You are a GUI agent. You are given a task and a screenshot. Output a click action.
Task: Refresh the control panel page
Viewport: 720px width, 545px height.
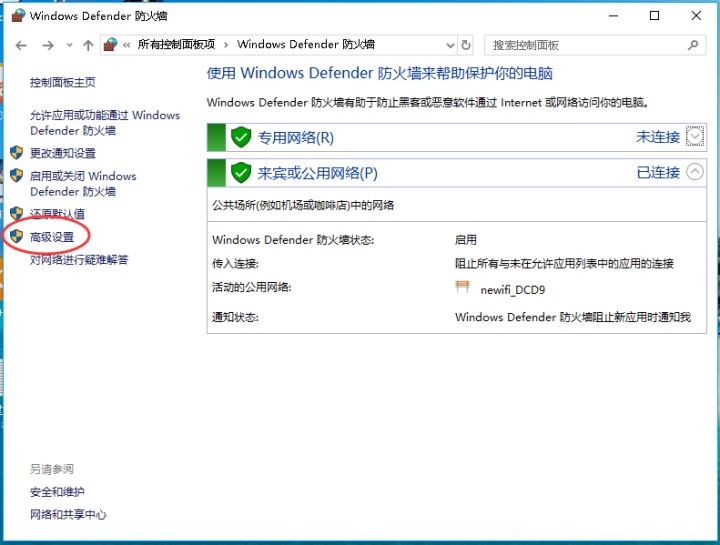tap(466, 45)
